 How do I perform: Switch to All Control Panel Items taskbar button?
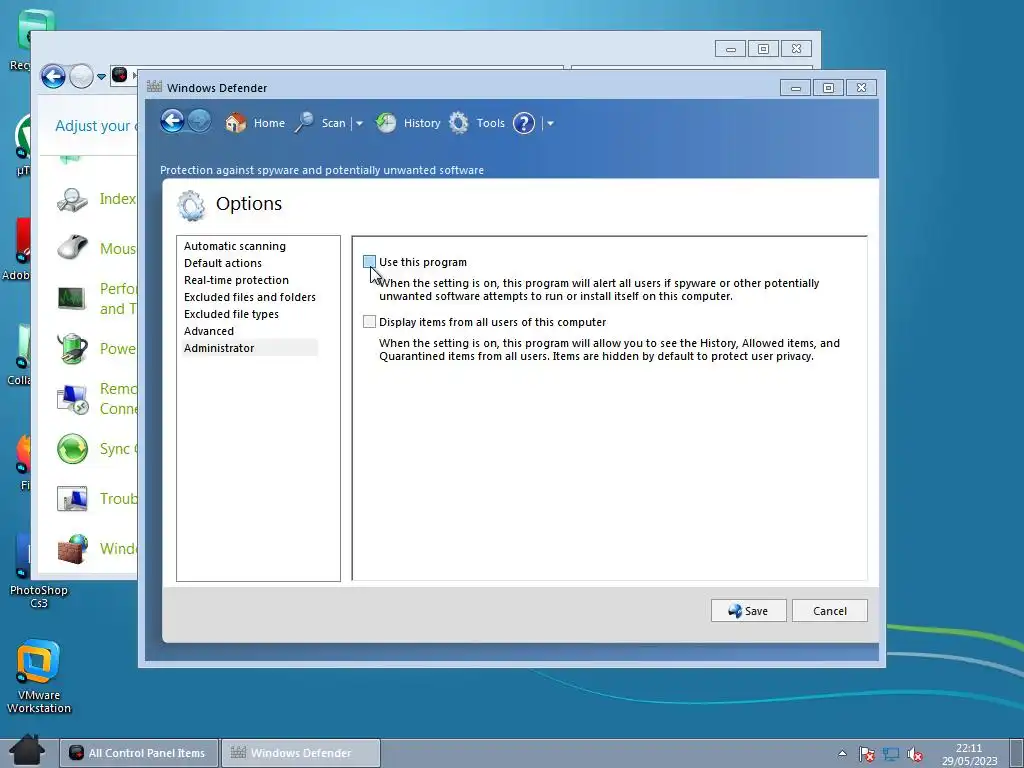[138, 753]
